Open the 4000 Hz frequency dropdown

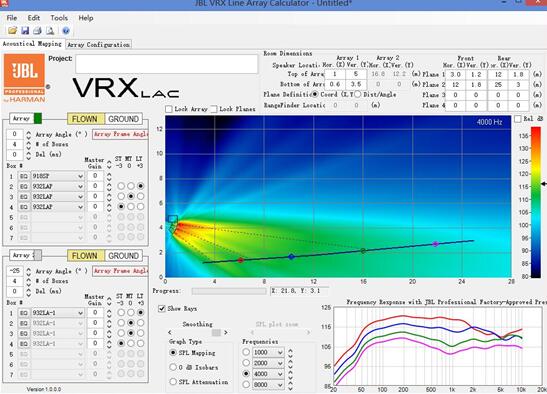268,374
